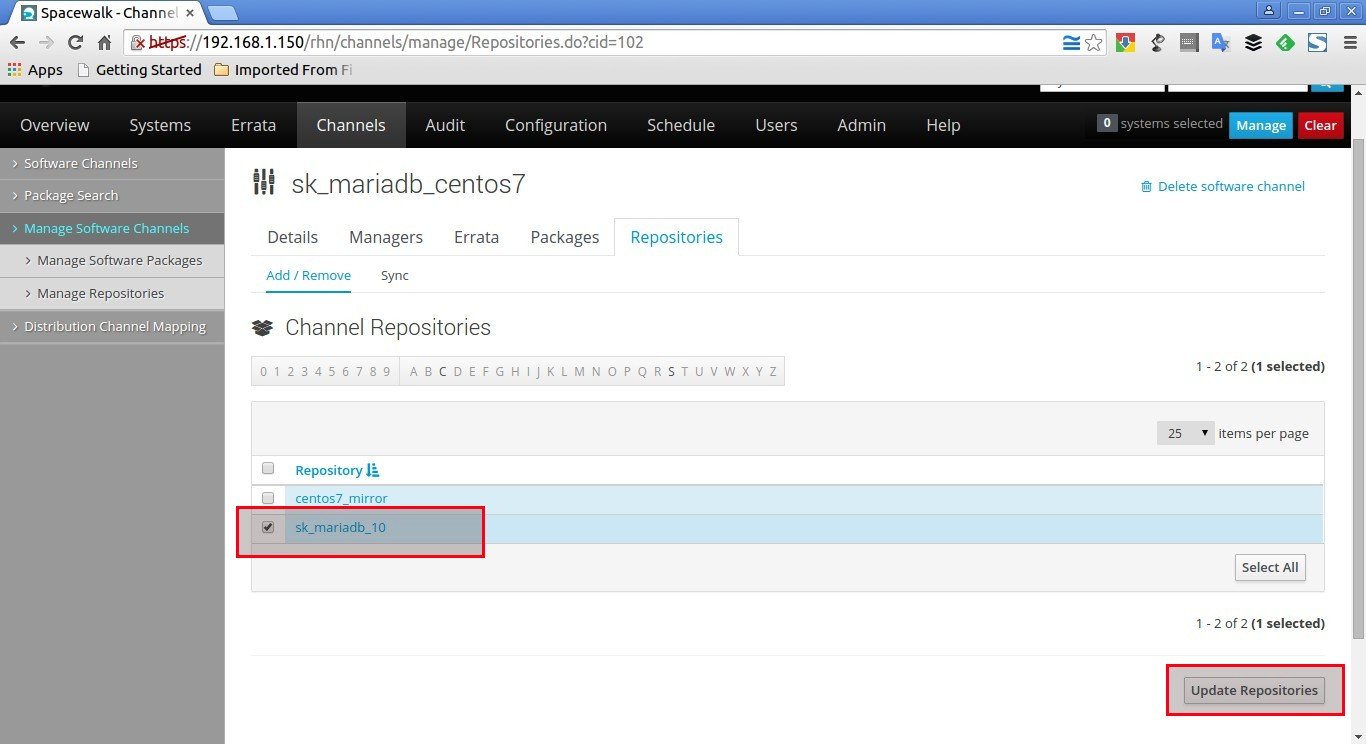The image size is (1366, 744).
Task: Open the Systems menu
Action: 160,125
